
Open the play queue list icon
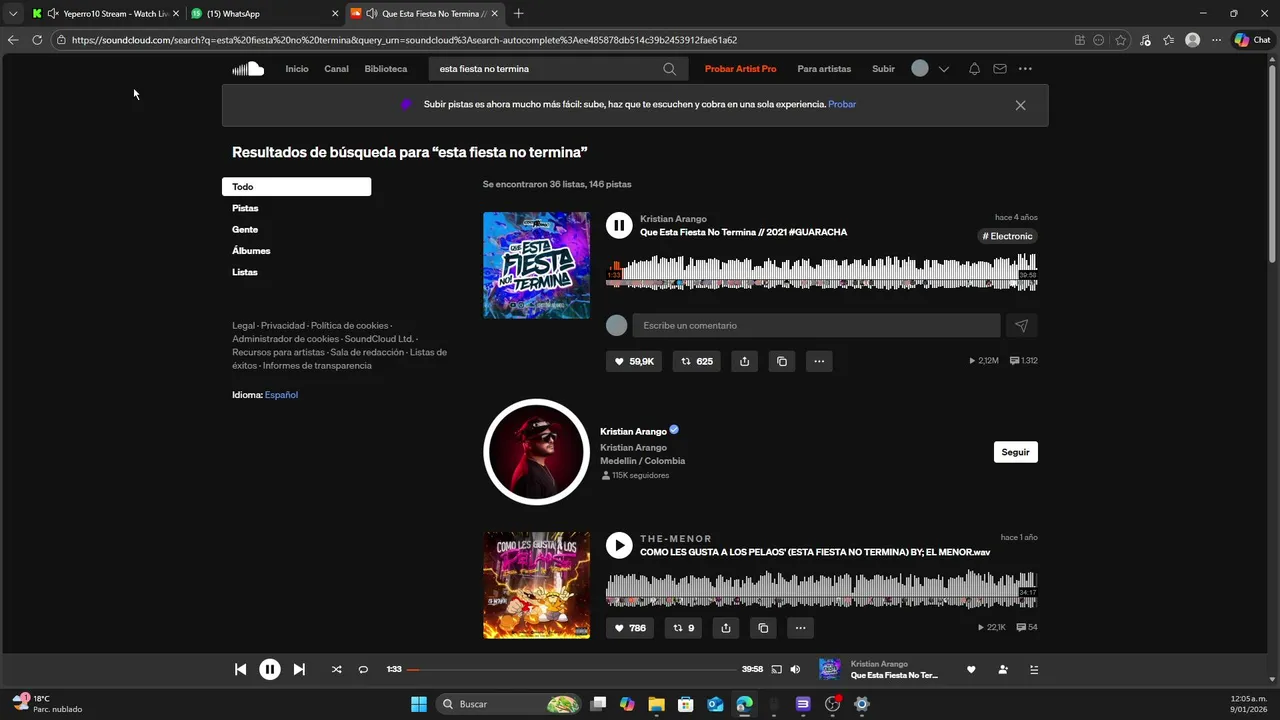pos(1034,670)
